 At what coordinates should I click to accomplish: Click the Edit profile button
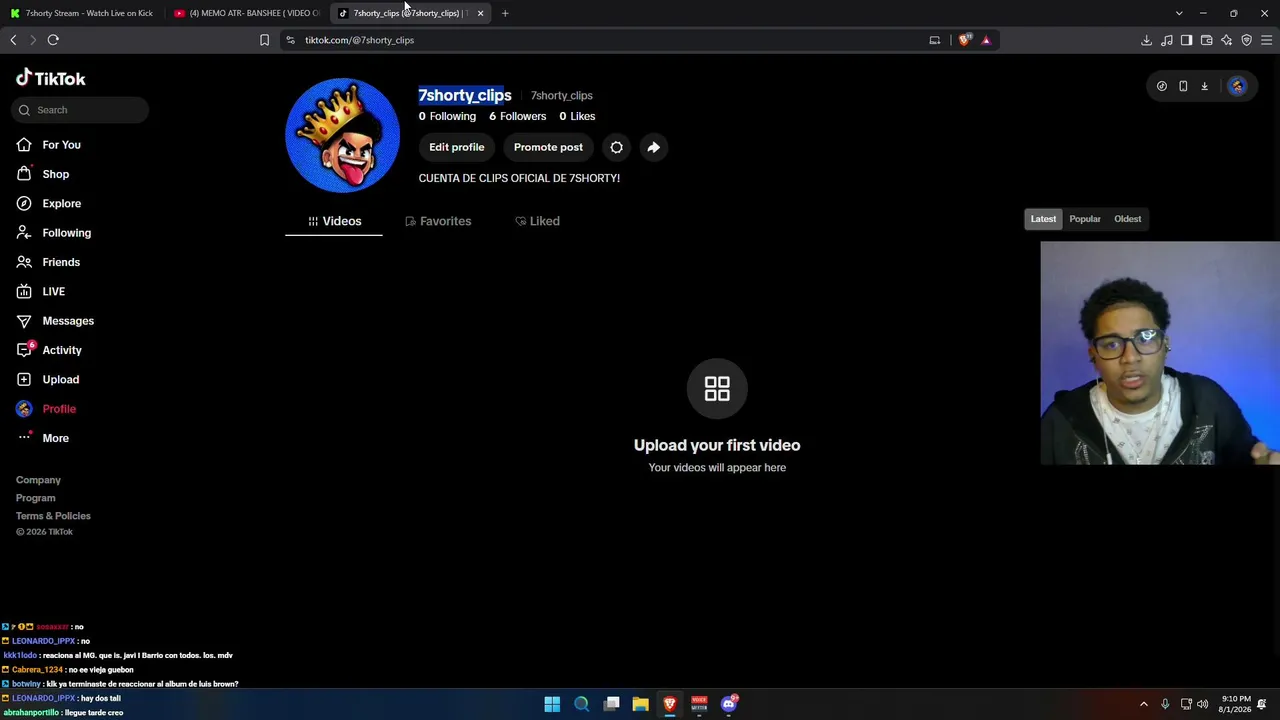tap(456, 147)
